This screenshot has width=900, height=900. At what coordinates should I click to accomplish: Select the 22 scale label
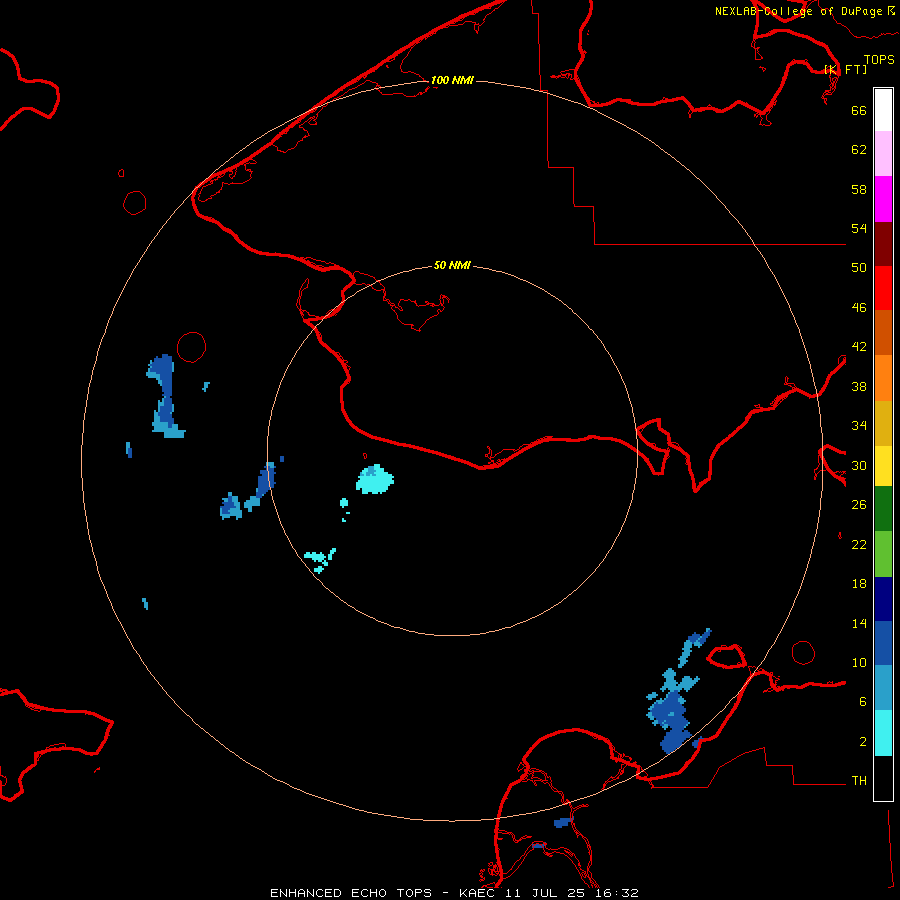(859, 545)
